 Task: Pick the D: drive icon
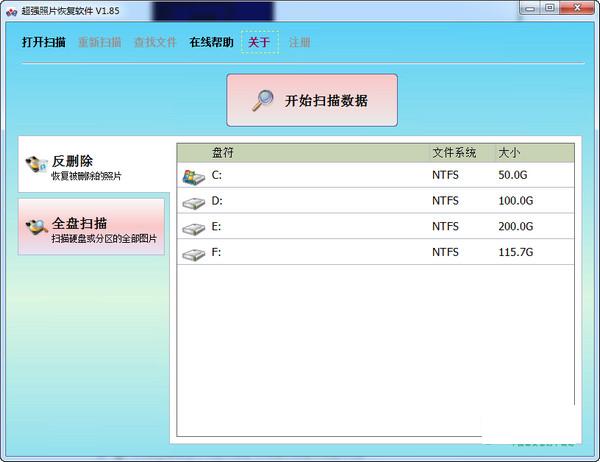[x=193, y=202]
